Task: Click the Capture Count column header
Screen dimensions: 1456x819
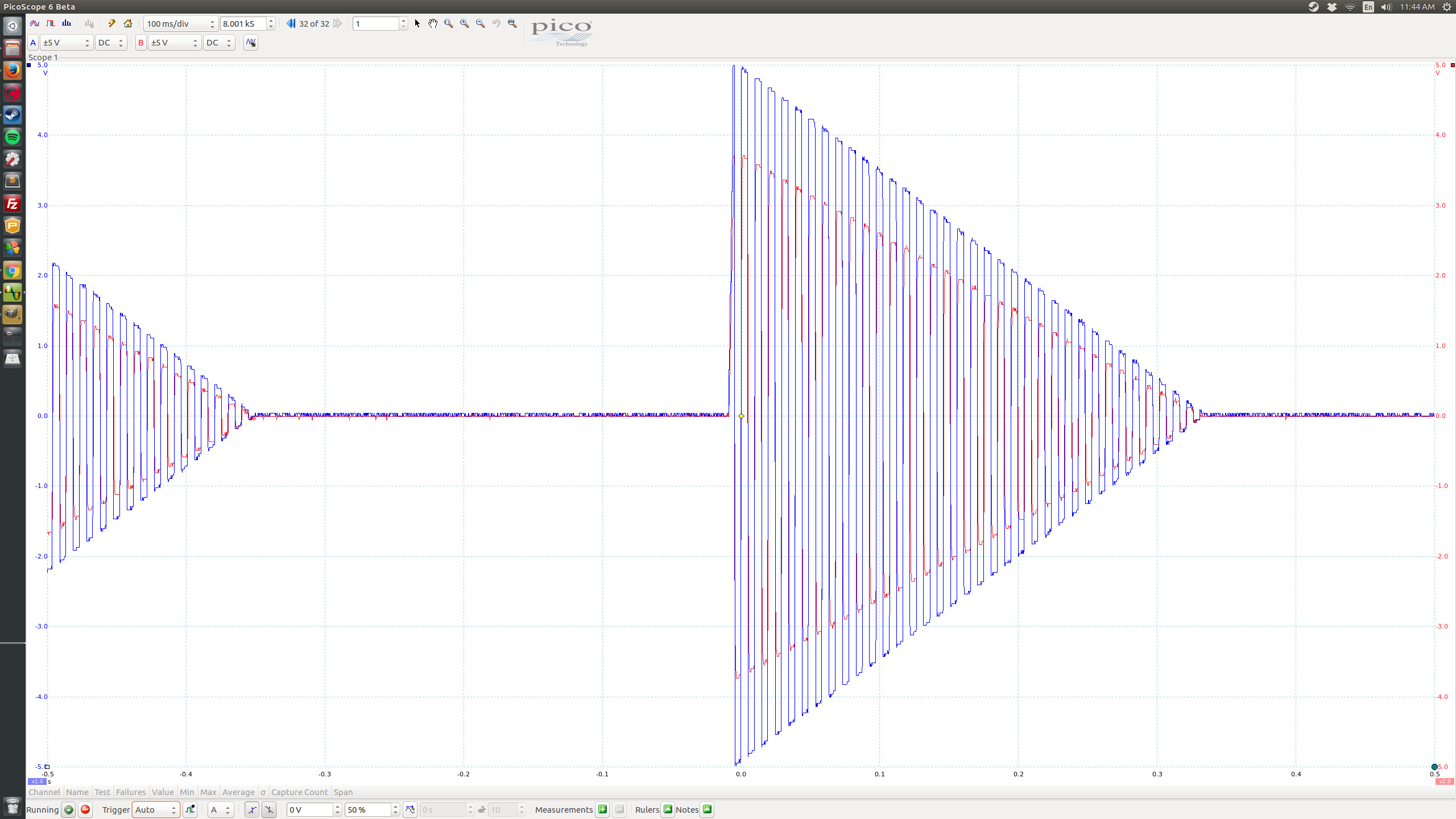Action: pos(299,792)
